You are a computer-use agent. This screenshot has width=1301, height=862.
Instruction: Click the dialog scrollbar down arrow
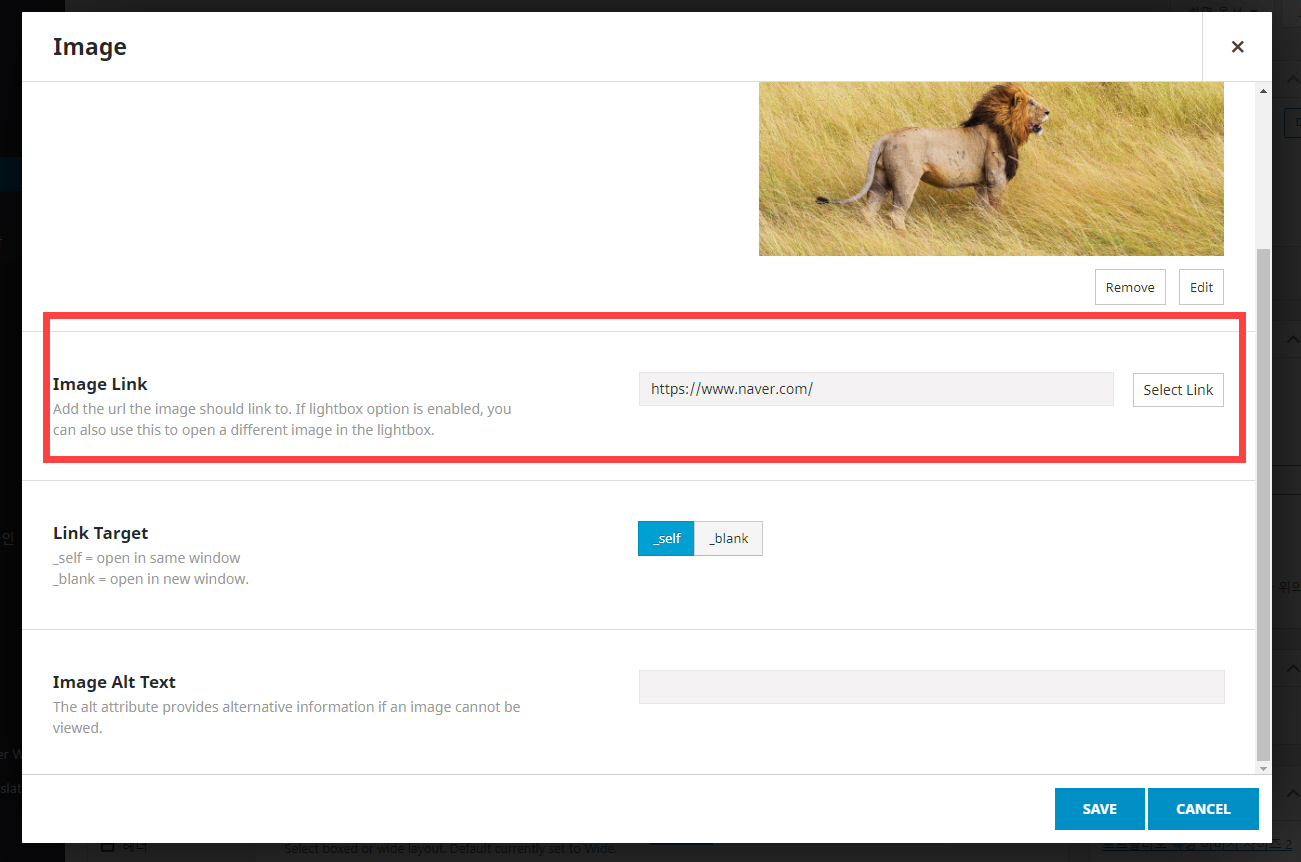coord(1263,767)
